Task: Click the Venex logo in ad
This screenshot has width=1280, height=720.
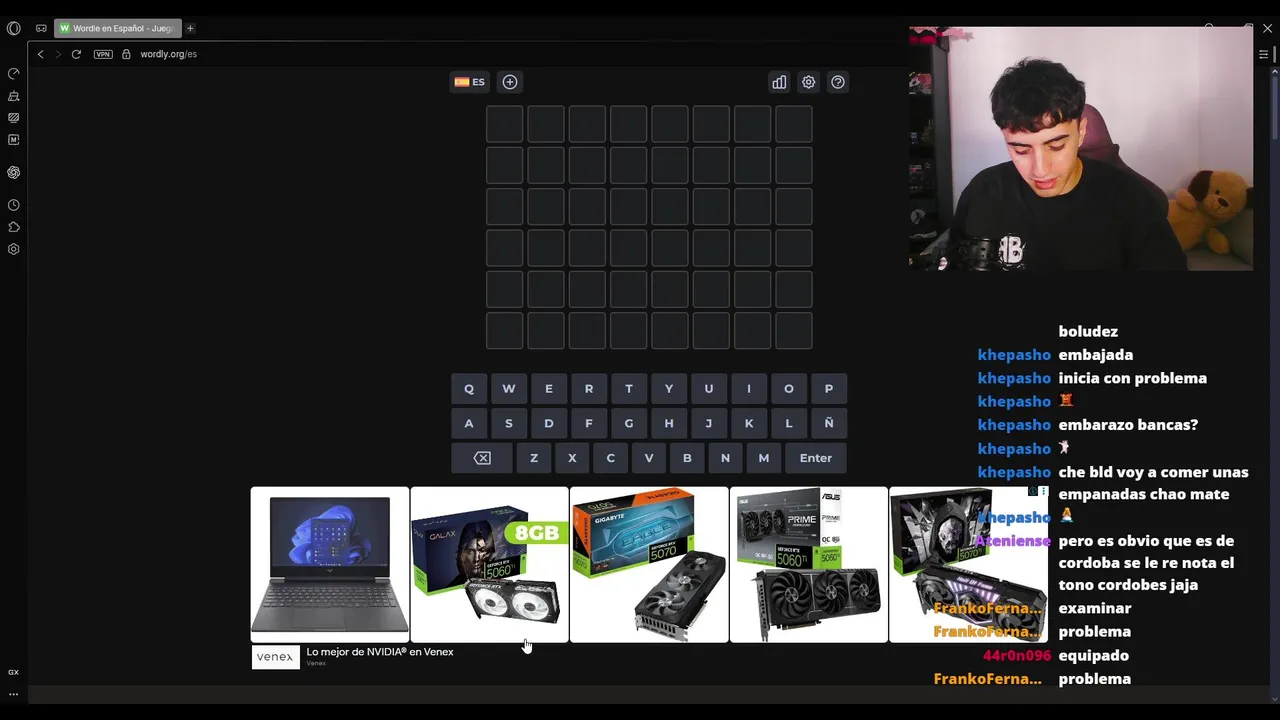Action: click(x=275, y=657)
